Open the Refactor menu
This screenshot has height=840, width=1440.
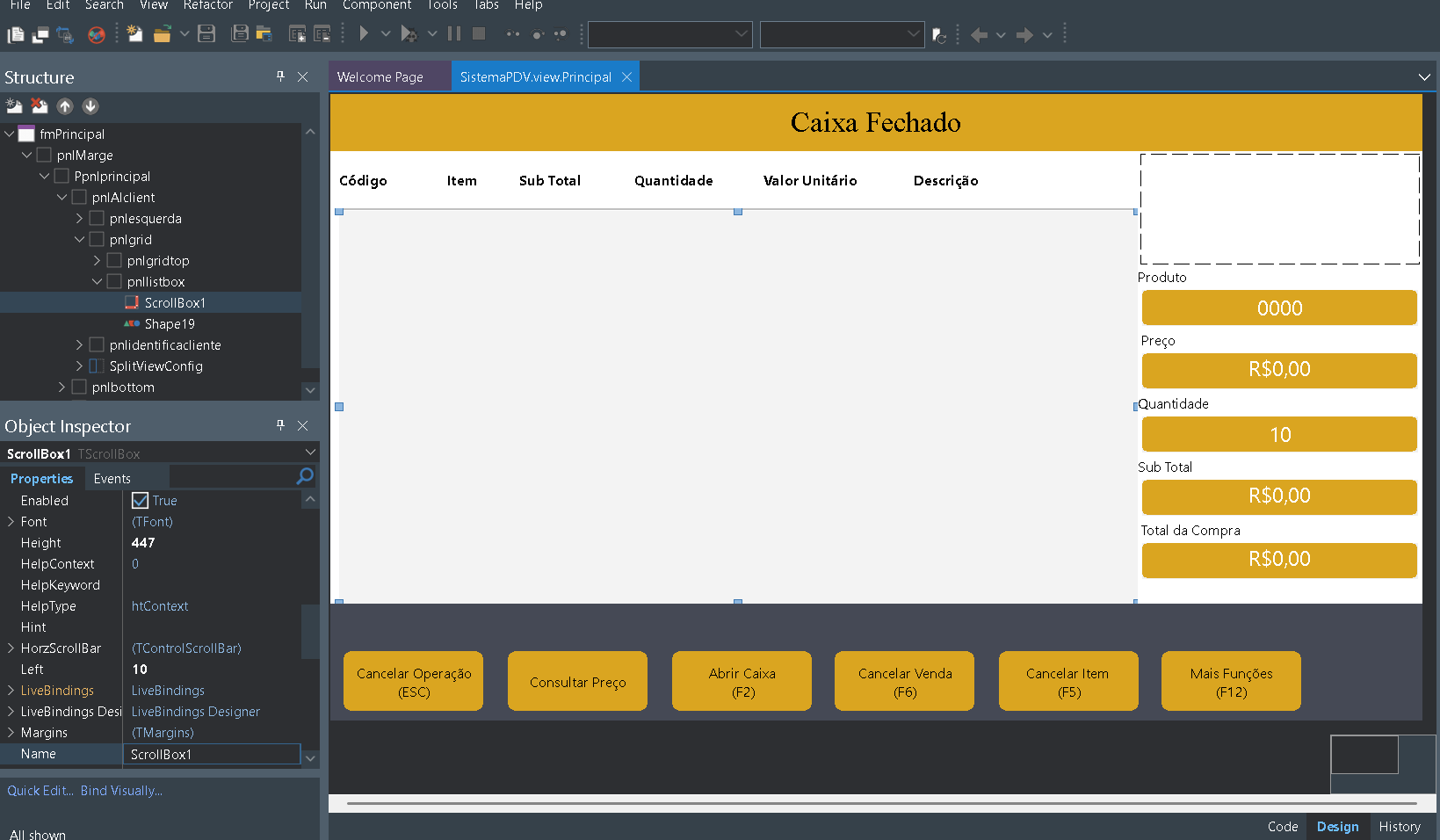[x=208, y=5]
